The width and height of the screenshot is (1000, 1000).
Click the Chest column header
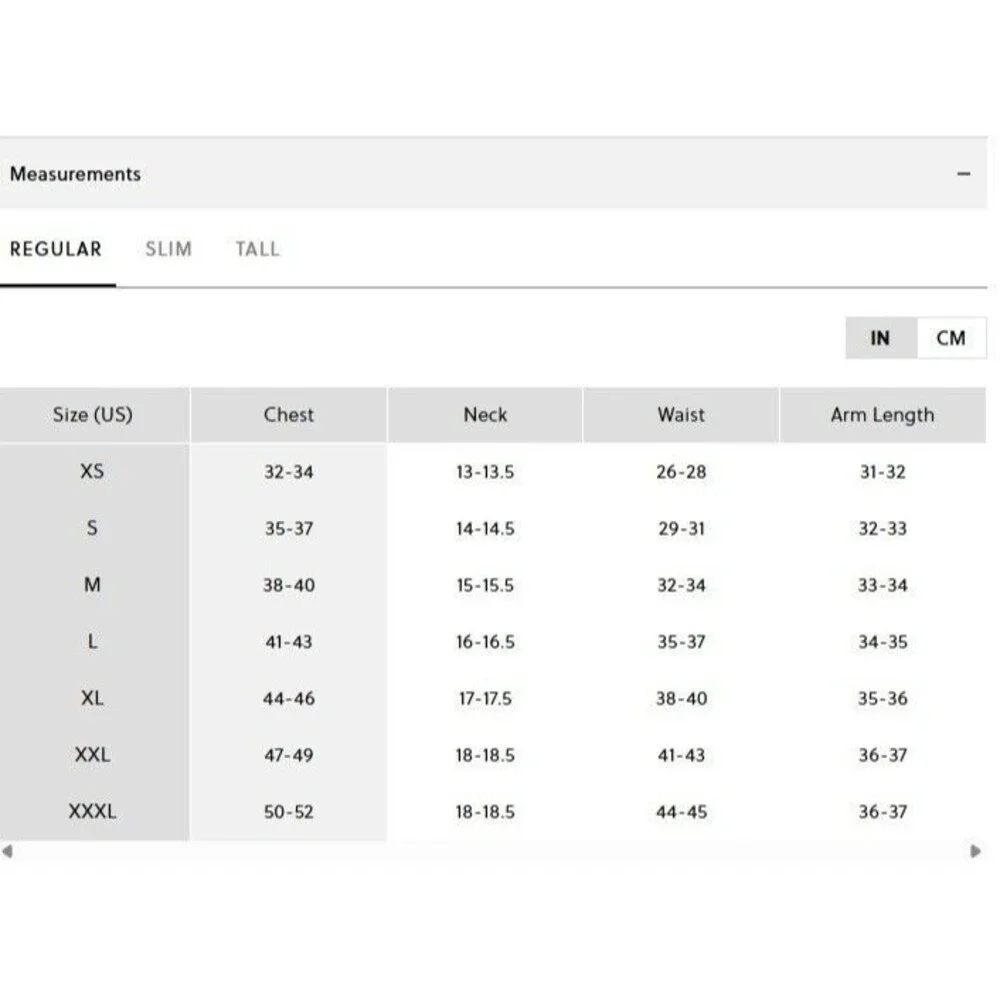click(289, 415)
